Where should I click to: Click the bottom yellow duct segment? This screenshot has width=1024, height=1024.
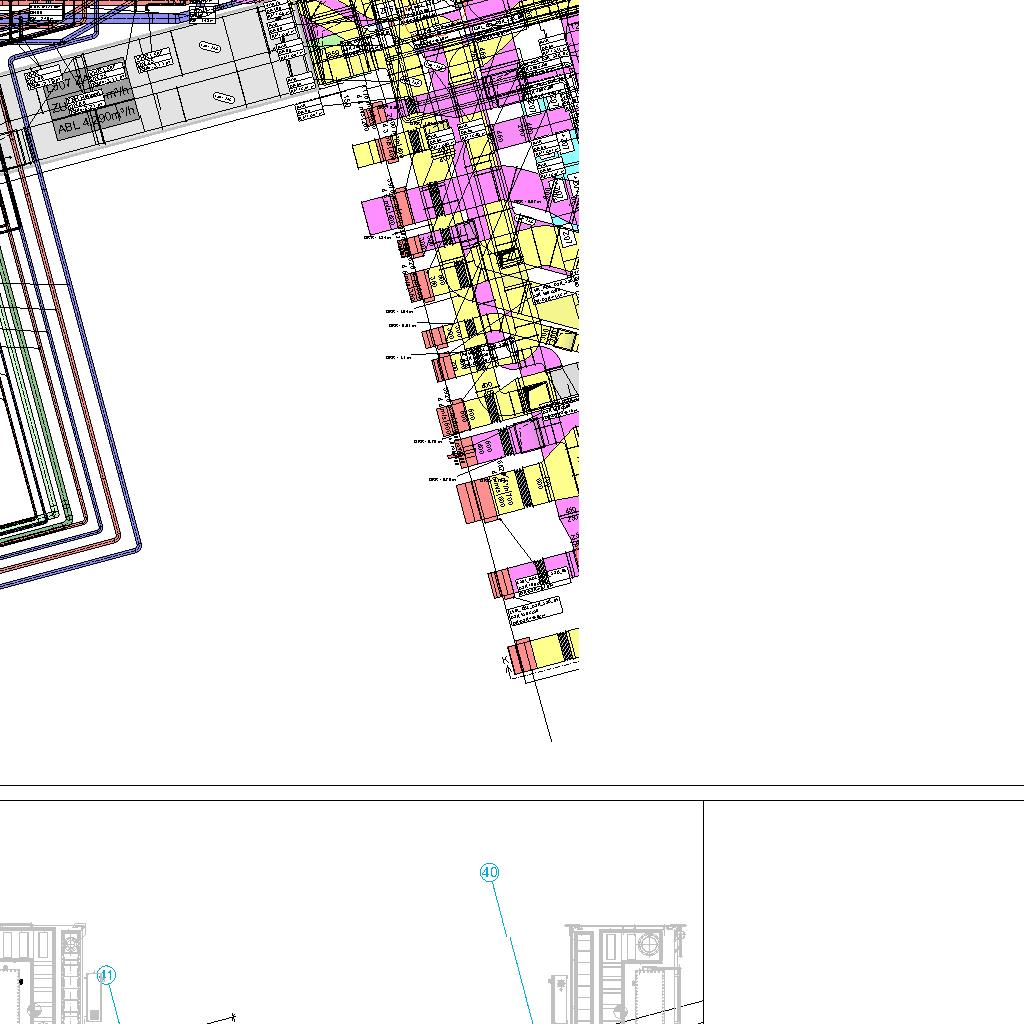550,650
